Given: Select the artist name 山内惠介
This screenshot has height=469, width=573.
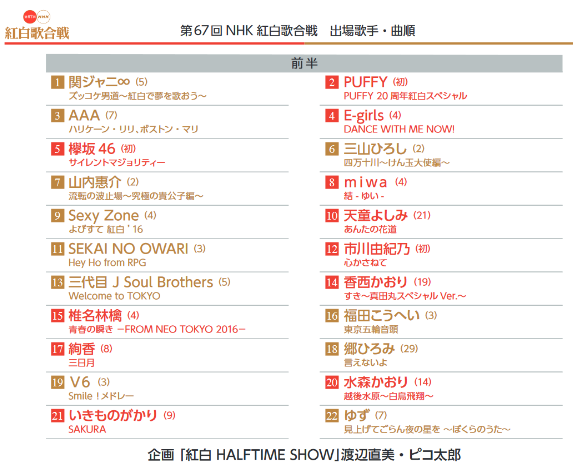Looking at the screenshot, I should [x=95, y=182].
